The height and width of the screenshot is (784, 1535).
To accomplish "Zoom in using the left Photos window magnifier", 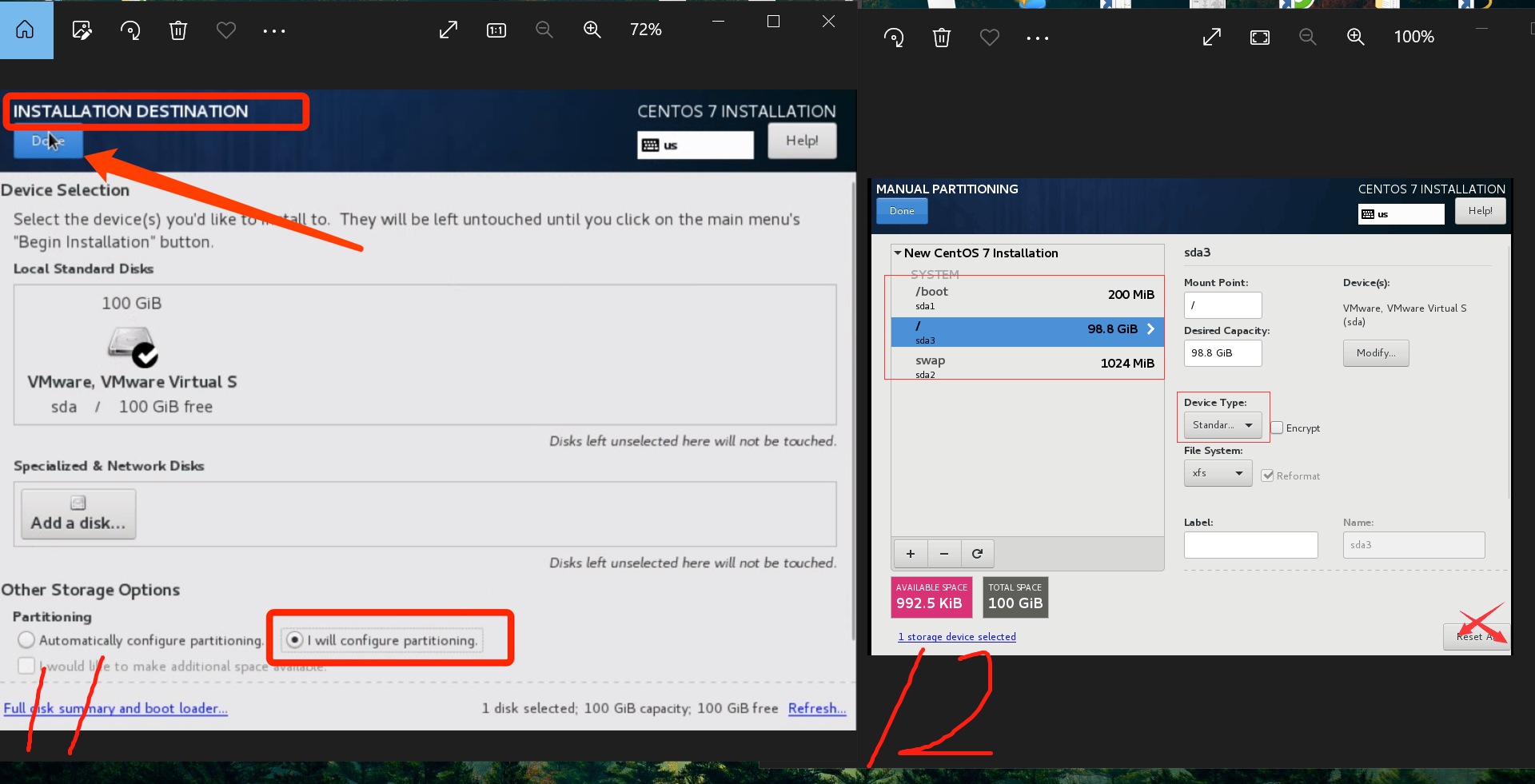I will (592, 30).
